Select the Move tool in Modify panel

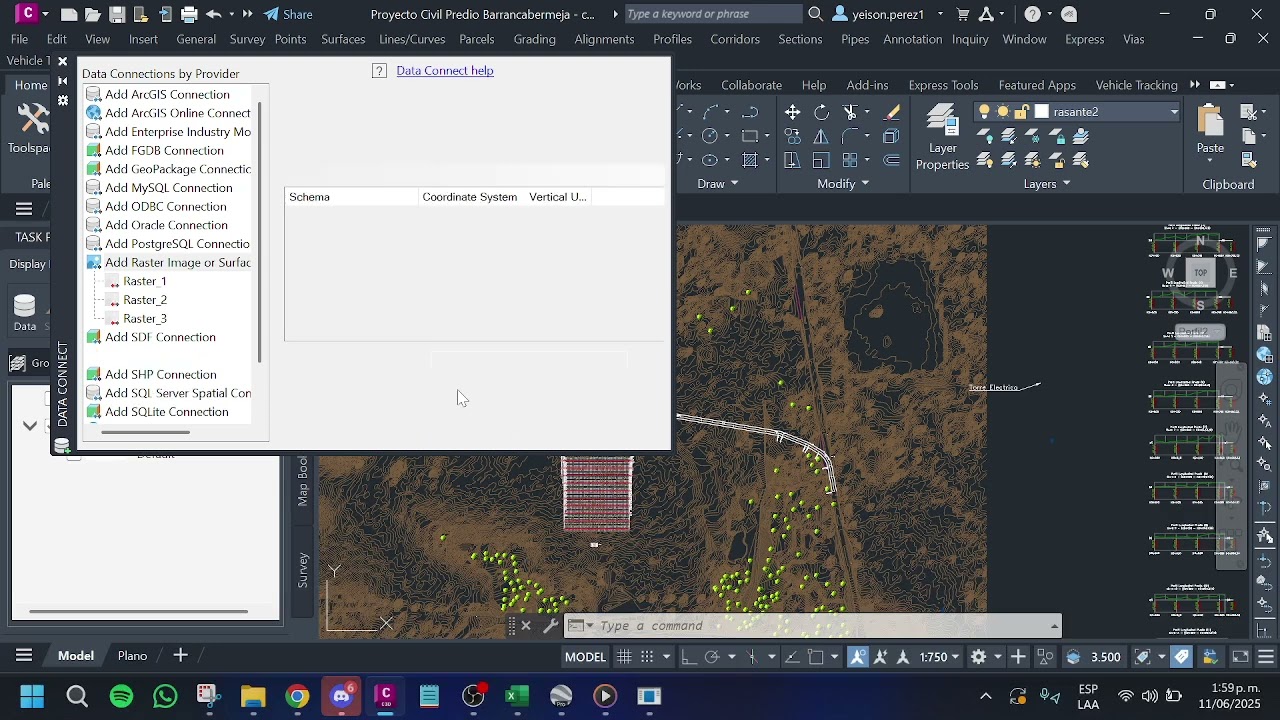[x=792, y=112]
